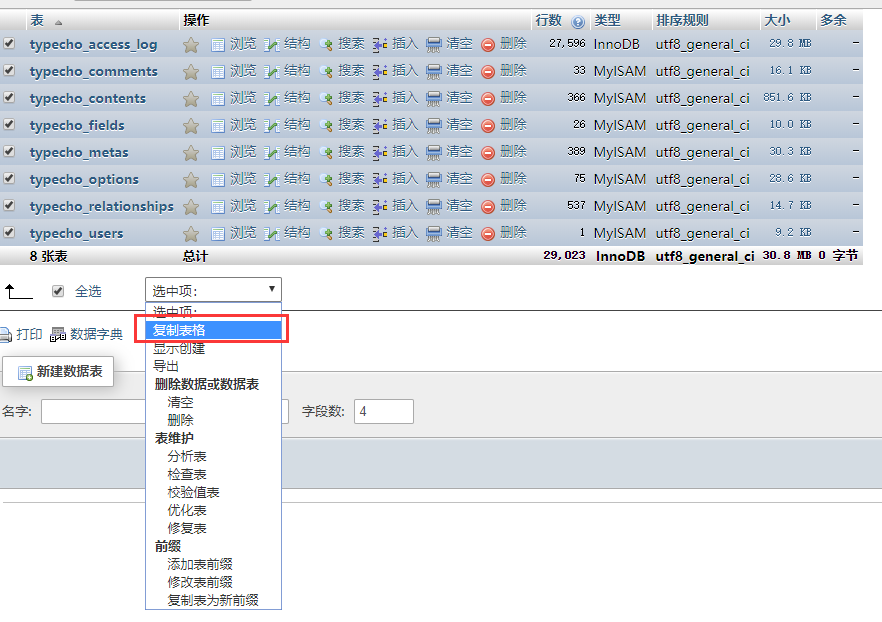Open typecho_access_log table link
This screenshot has height=622, width=882.
tap(93, 44)
